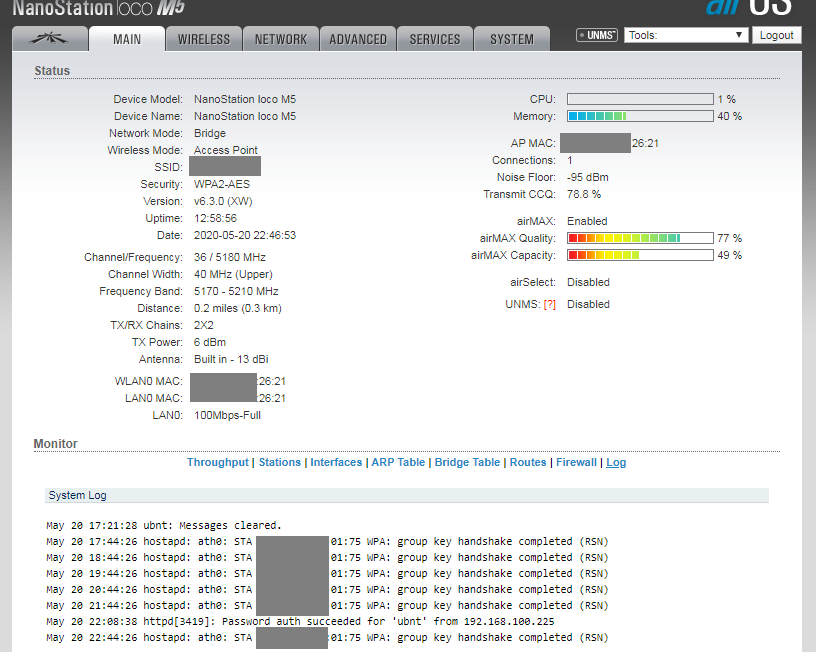View the Interfaces monitor
816x652 pixels.
click(x=336, y=462)
